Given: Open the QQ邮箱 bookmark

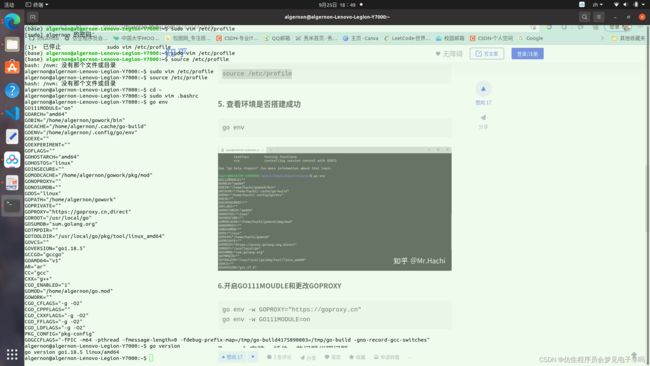Looking at the screenshot, I should pyautogui.click(x=277, y=38).
